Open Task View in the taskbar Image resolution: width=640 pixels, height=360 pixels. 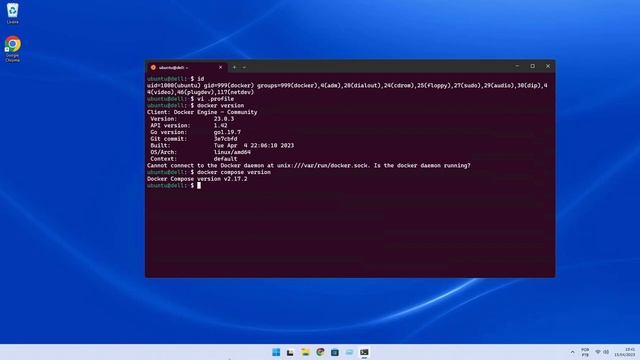coord(290,352)
